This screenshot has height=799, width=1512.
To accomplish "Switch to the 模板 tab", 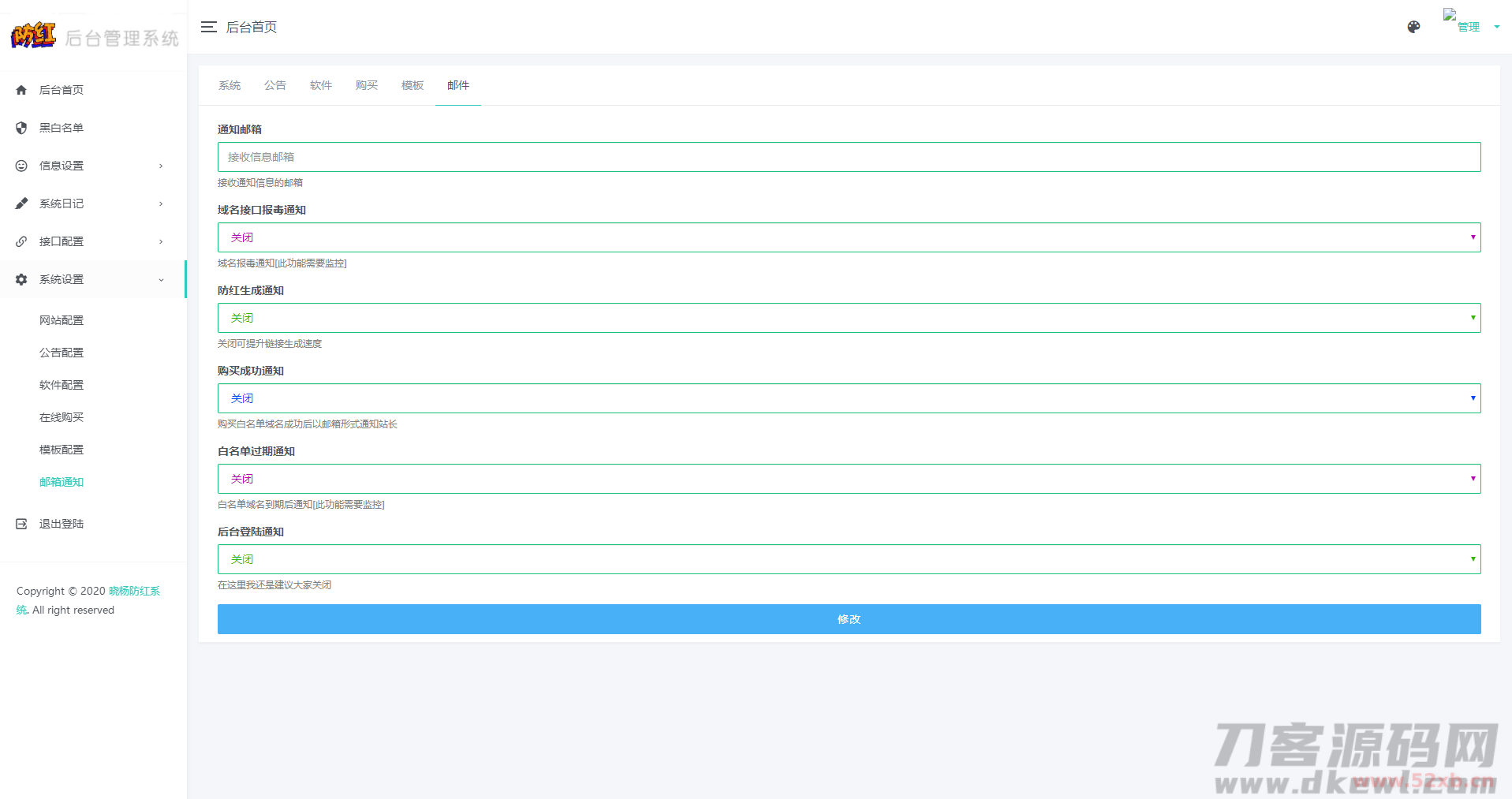I will pyautogui.click(x=413, y=85).
